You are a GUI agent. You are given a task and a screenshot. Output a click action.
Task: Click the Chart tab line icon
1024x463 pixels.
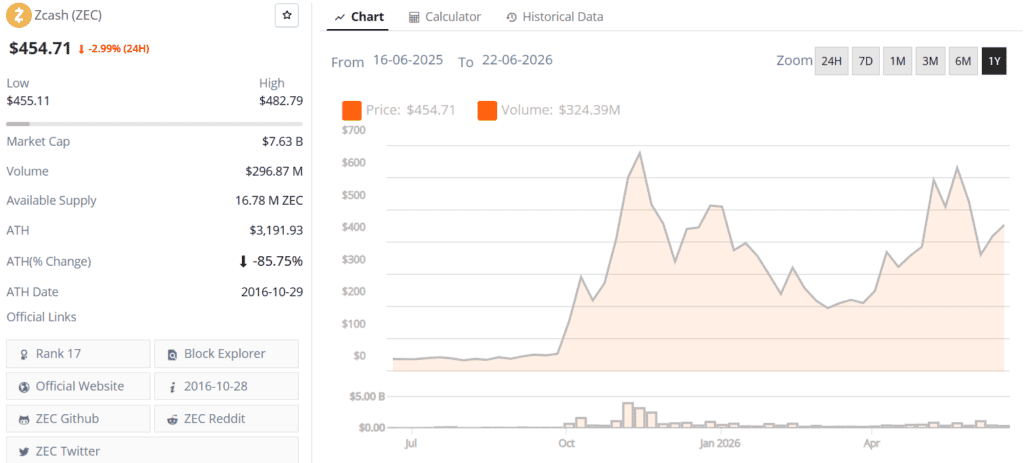point(340,17)
